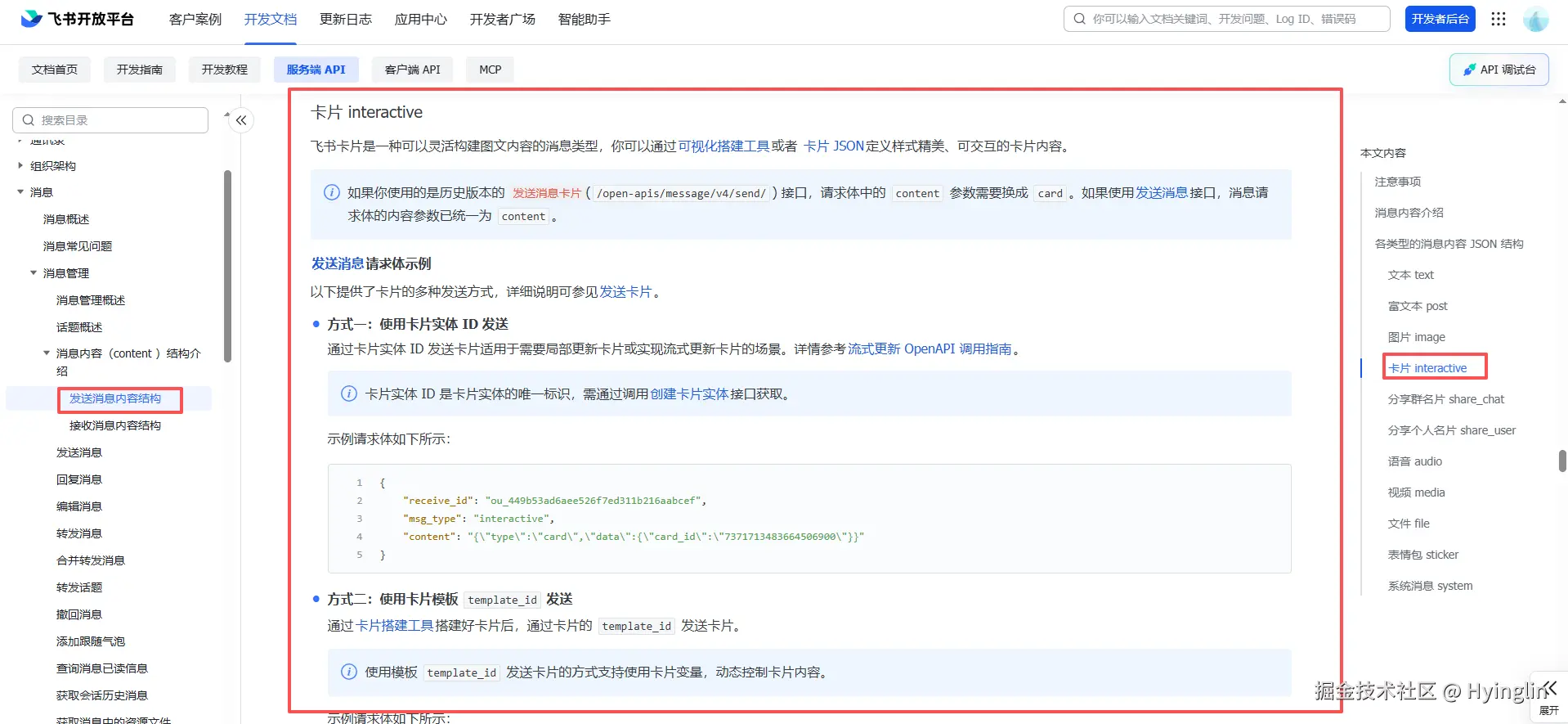Open the 发送卡片 link

coord(625,292)
